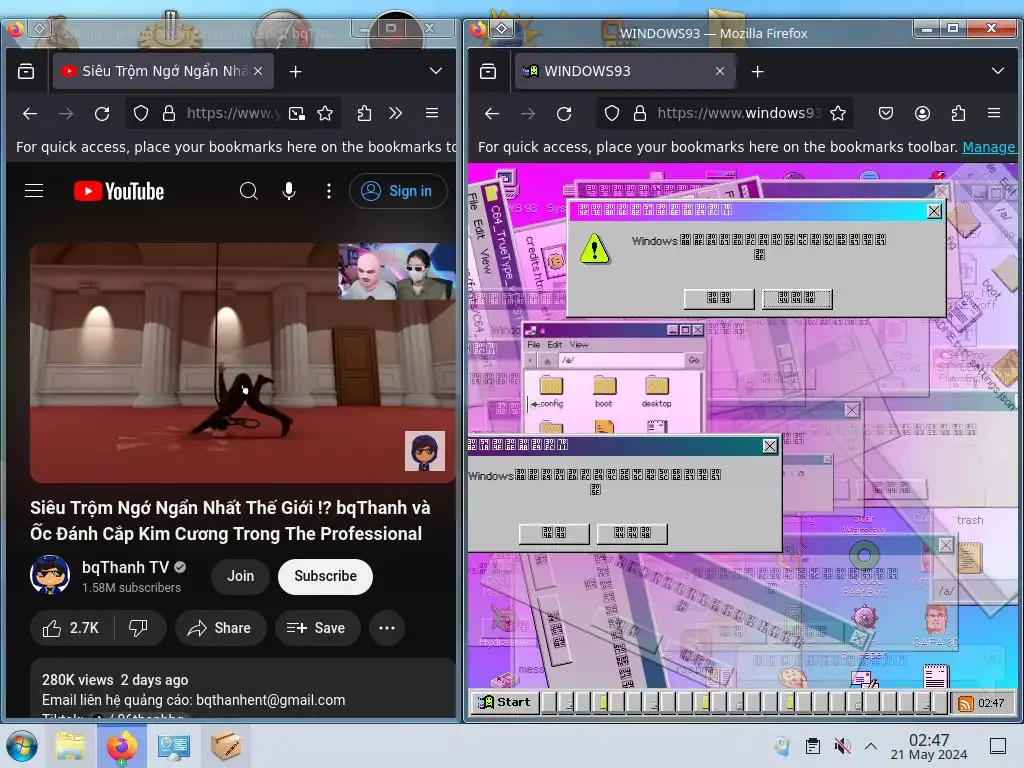The width and height of the screenshot is (1024, 768).
Task: Click the Manage bookmarks link
Action: (989, 147)
